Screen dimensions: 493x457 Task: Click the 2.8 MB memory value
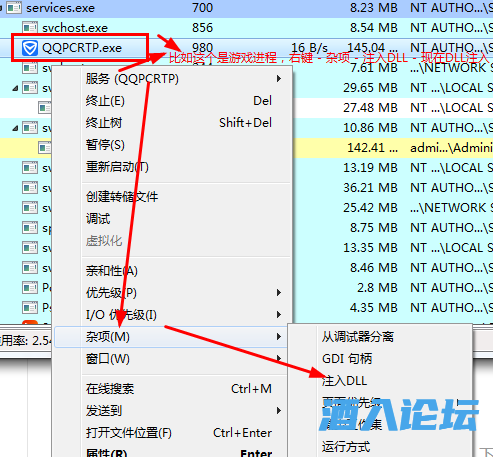pyautogui.click(x=377, y=288)
